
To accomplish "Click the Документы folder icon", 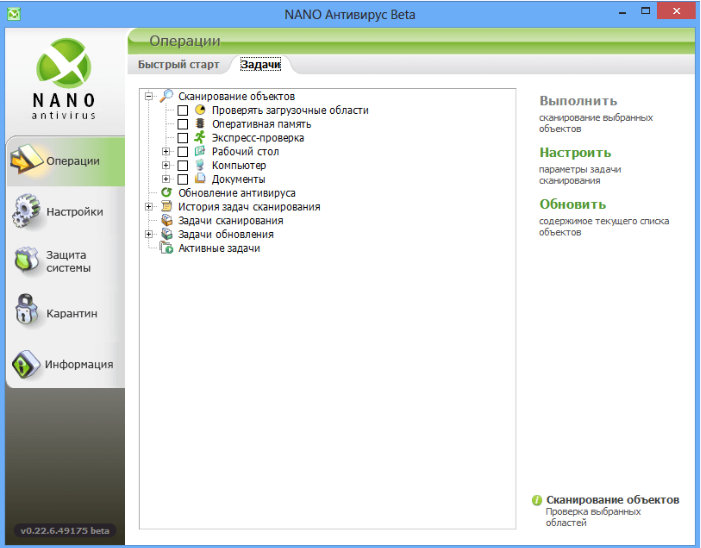I will pos(200,178).
